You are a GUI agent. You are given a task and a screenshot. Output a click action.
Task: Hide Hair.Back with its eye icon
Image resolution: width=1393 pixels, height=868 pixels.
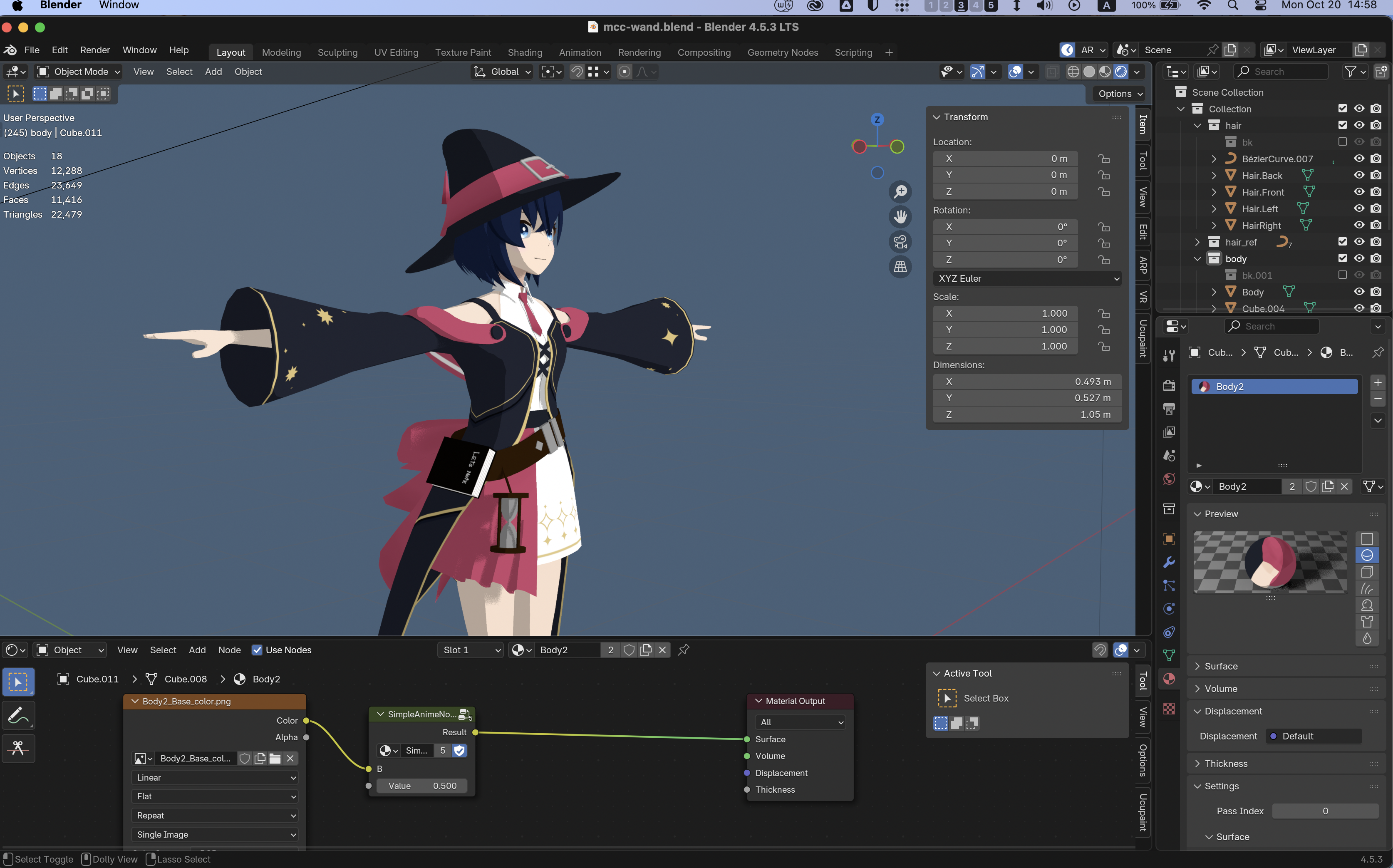[x=1359, y=175]
